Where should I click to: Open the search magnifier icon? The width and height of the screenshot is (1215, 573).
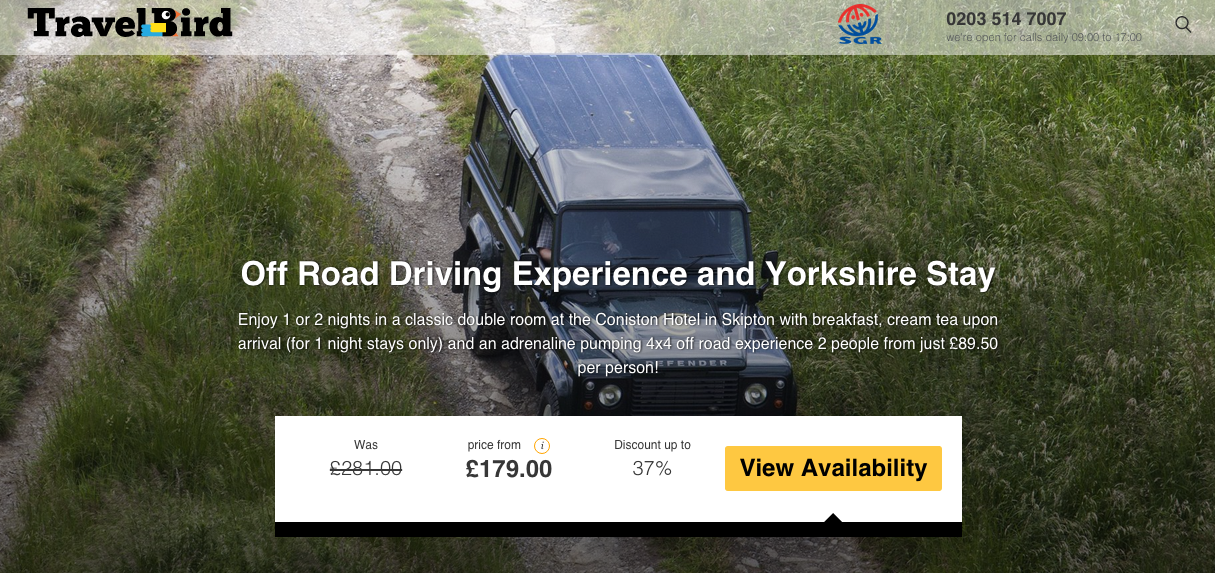click(1183, 25)
